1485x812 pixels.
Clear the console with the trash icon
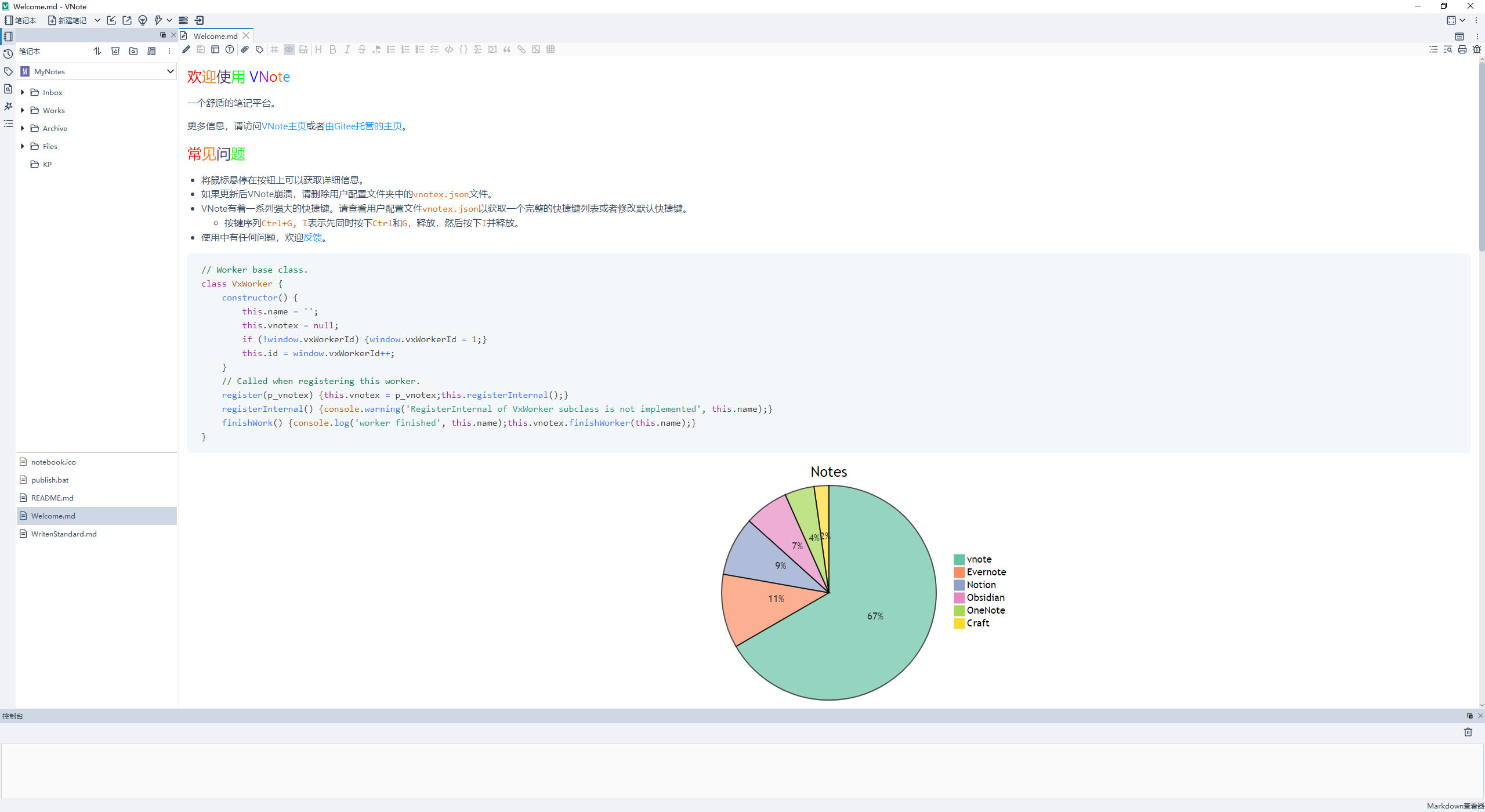click(1468, 732)
